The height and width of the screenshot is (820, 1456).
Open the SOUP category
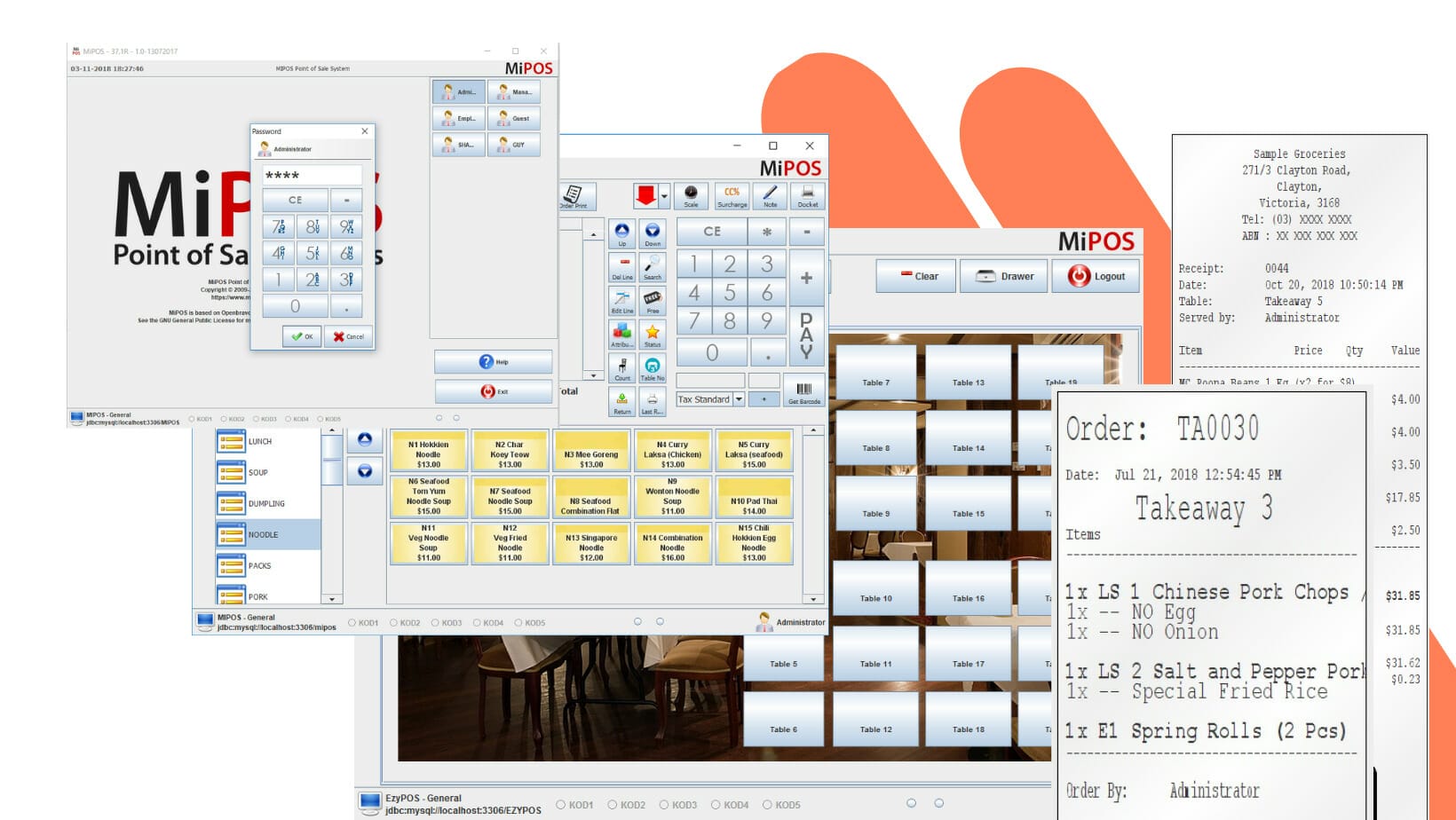(267, 472)
